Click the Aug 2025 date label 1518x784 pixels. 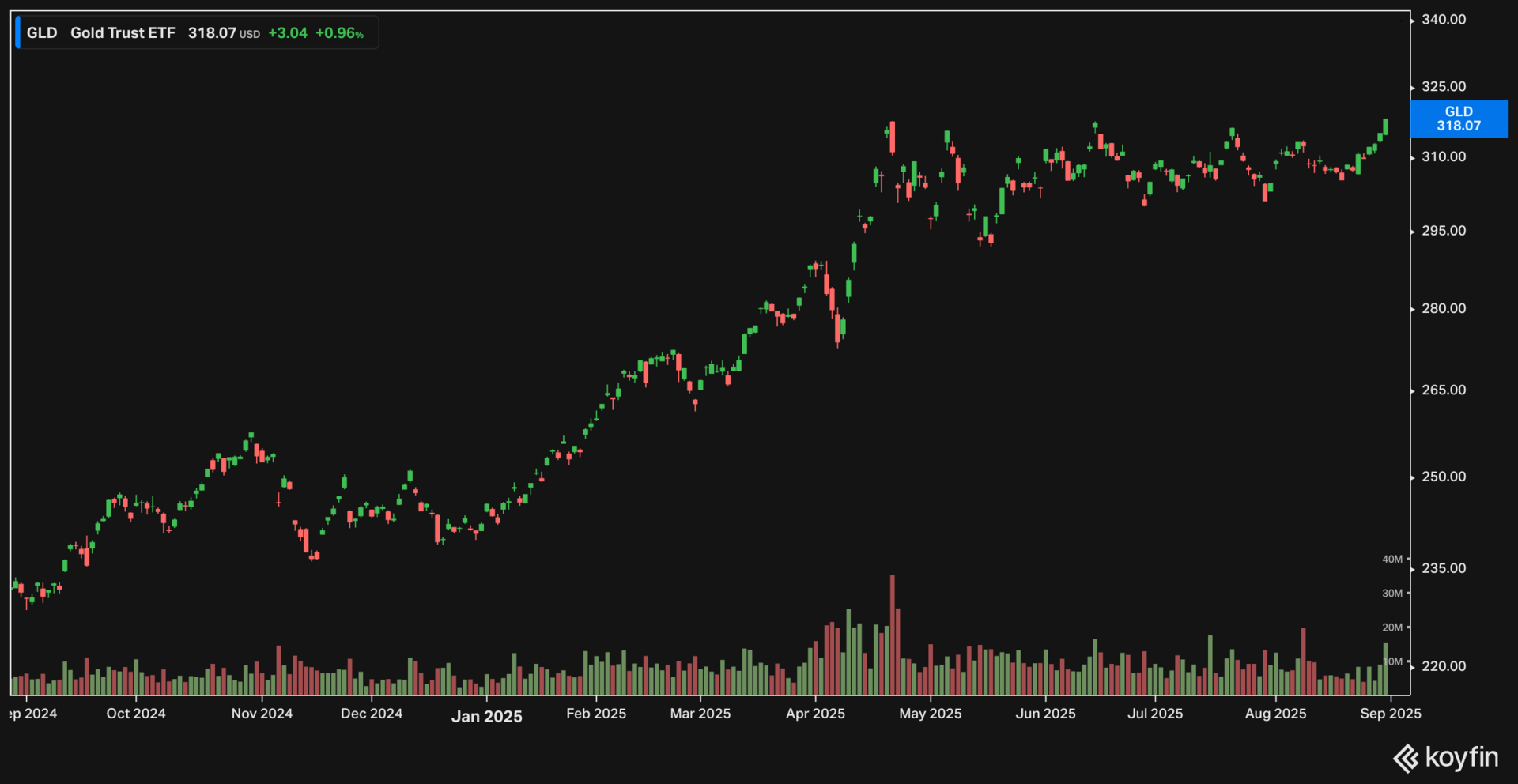(x=1275, y=714)
